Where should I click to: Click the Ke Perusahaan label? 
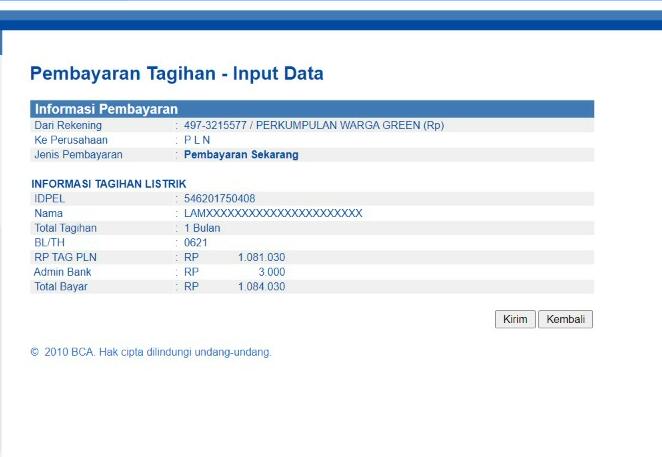coord(71,140)
